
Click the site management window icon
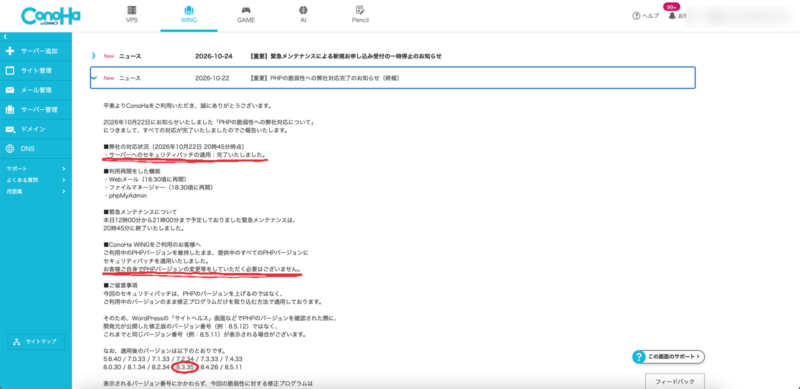pos(10,70)
